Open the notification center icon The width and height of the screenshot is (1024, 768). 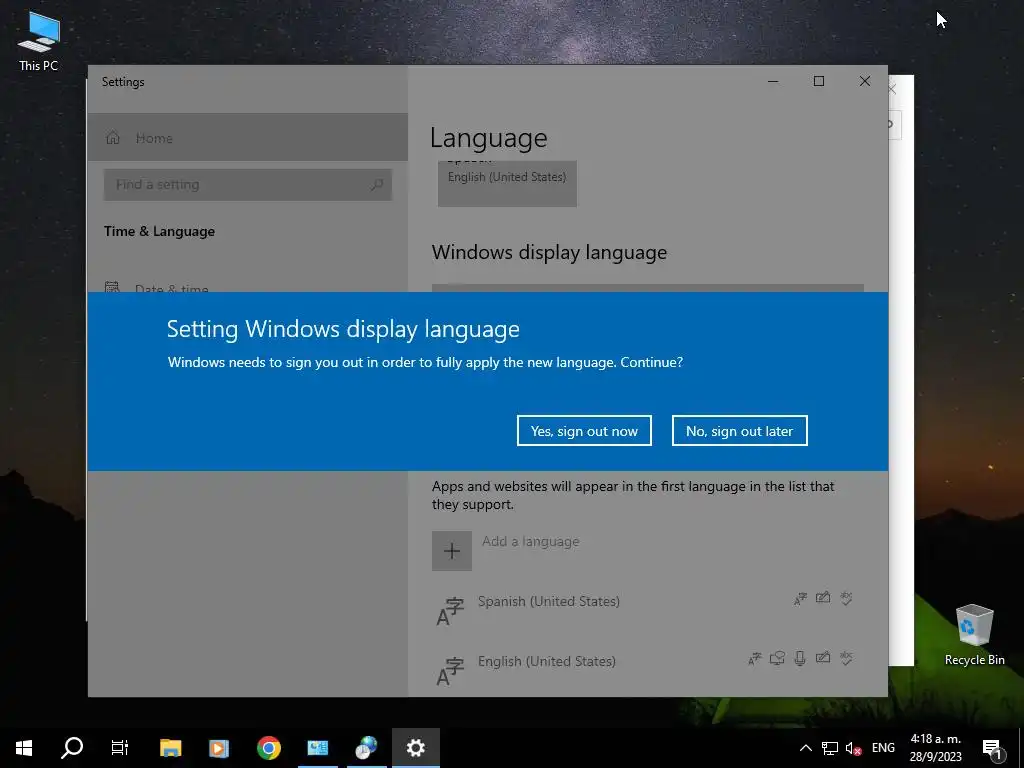992,748
